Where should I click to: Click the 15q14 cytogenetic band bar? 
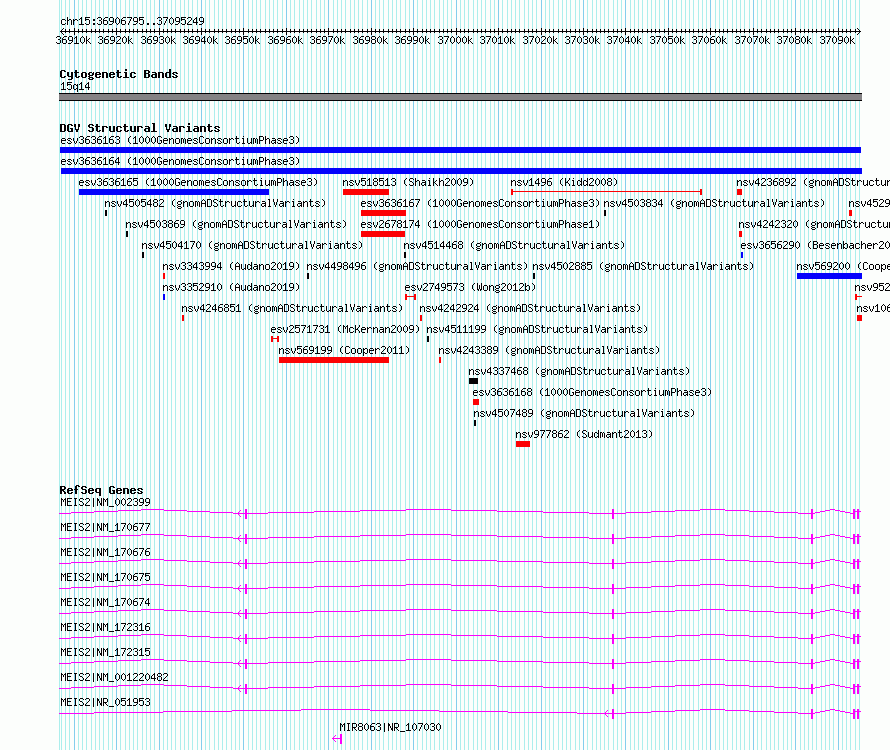click(x=460, y=97)
